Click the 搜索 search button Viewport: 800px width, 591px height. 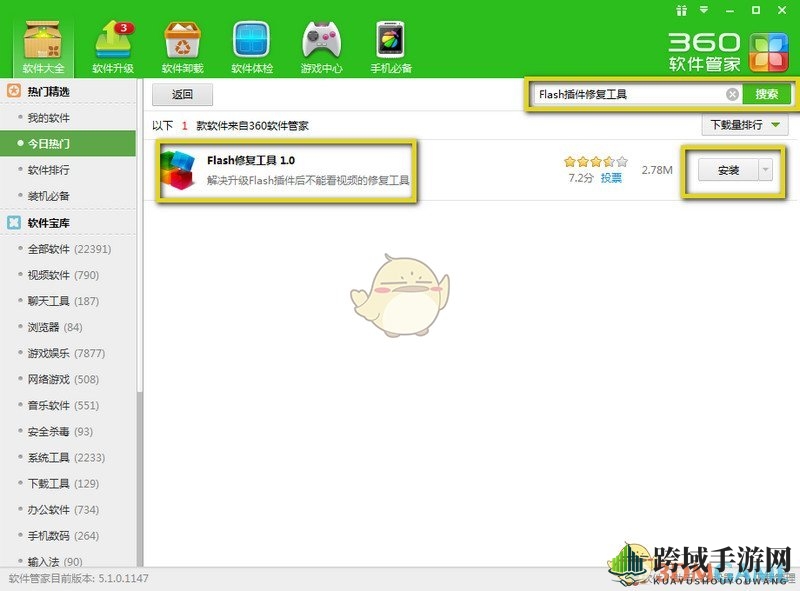(x=766, y=94)
